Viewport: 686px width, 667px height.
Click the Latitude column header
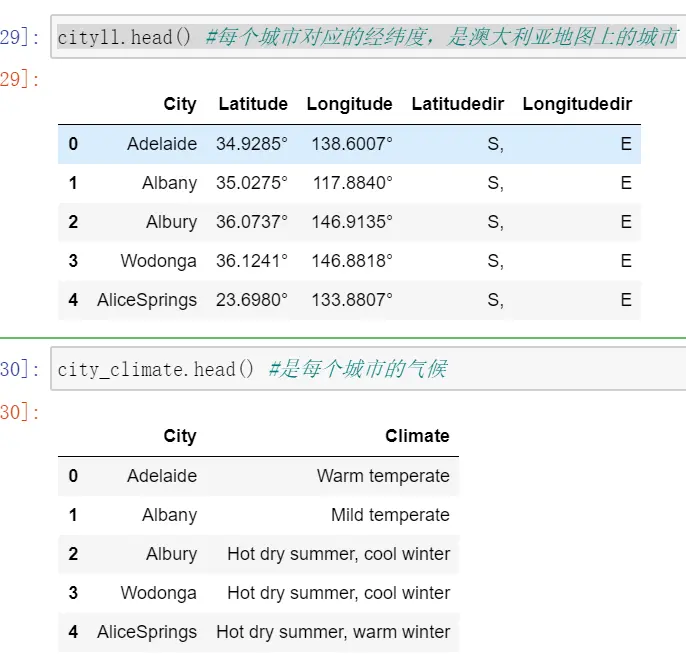point(253,104)
